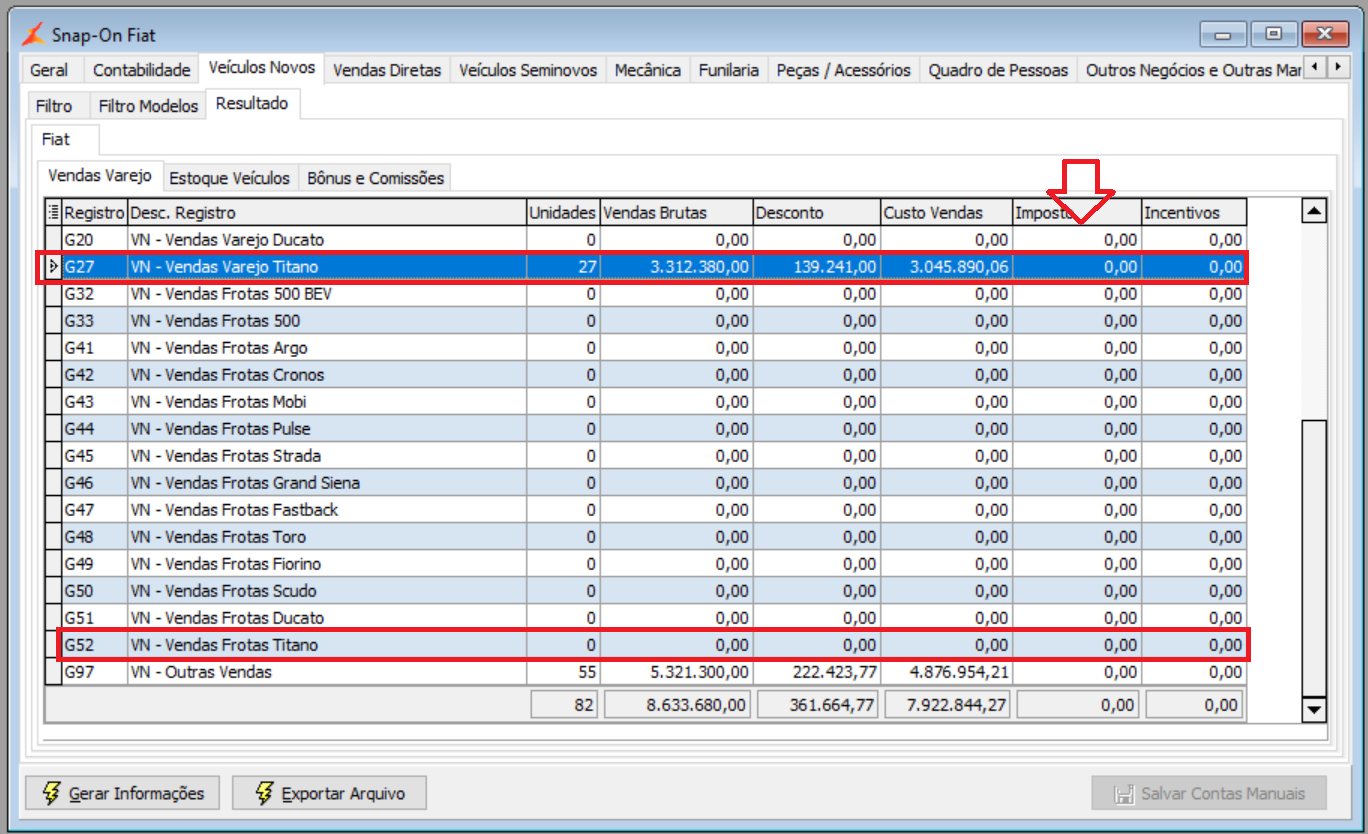Viewport: 1368px width, 834px height.
Task: Select row VN - Vendas Frotas Argo
Action: [x=646, y=348]
